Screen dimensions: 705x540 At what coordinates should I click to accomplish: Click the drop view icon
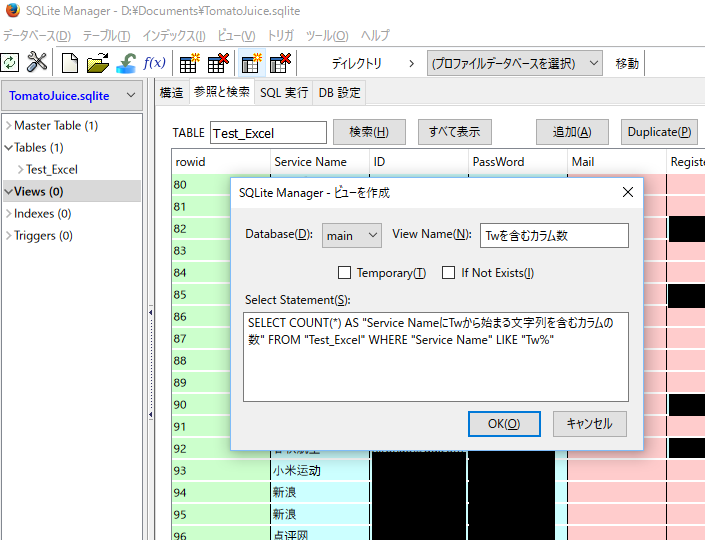(280, 63)
